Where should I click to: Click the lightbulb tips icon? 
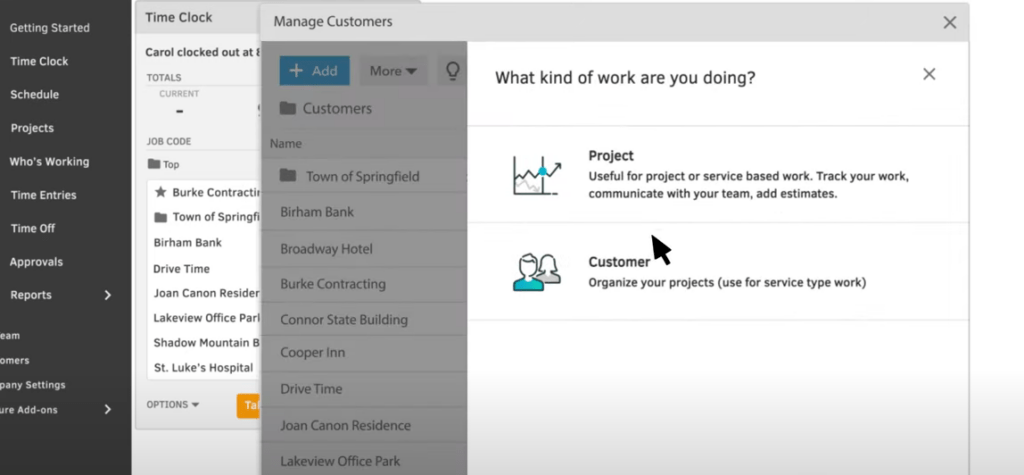[453, 71]
